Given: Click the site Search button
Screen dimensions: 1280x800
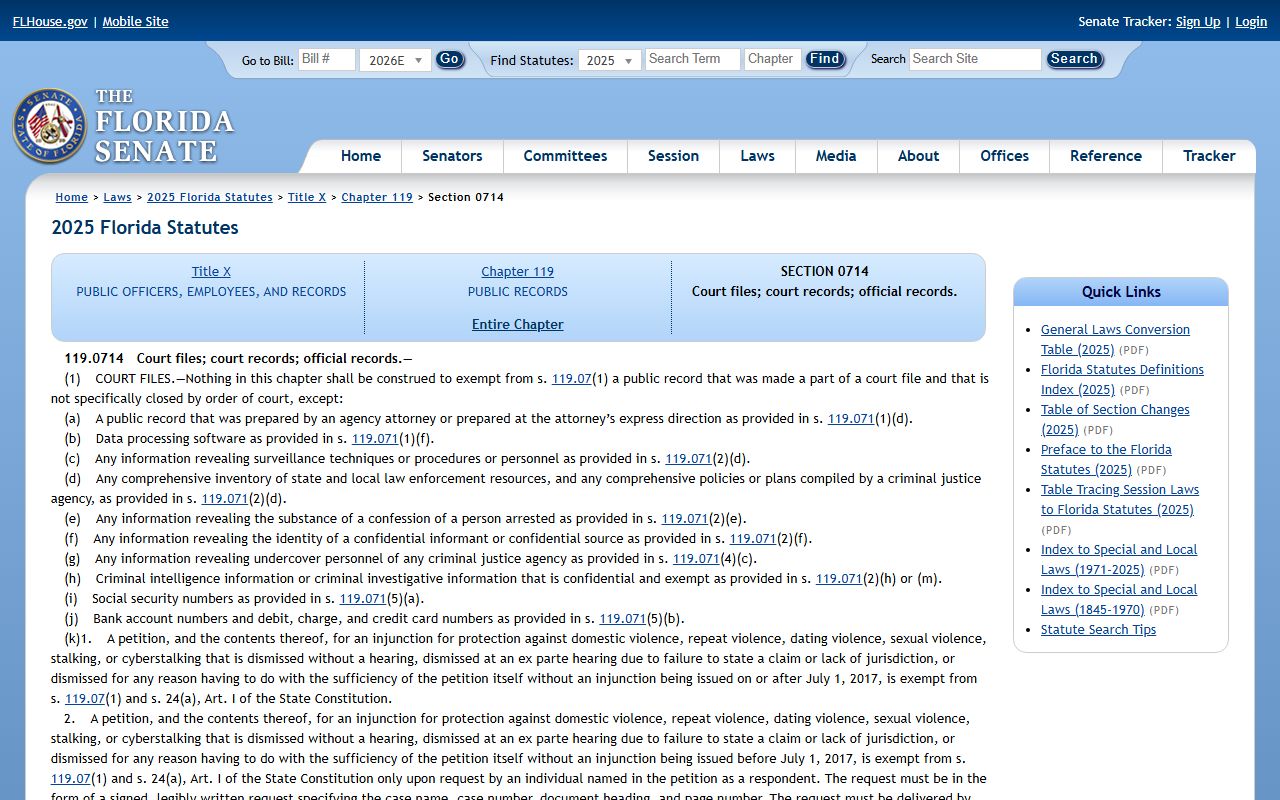Looking at the screenshot, I should click(x=1074, y=59).
